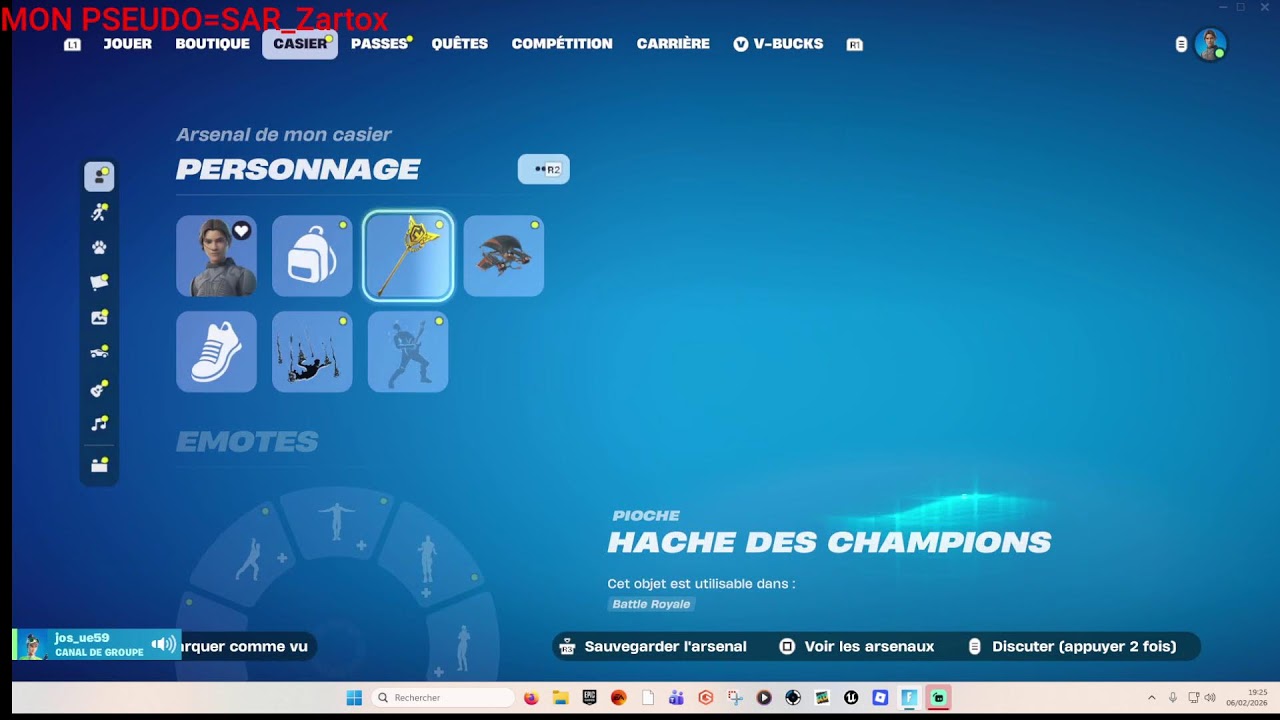Open the running-figure emotes category

[x=99, y=212]
